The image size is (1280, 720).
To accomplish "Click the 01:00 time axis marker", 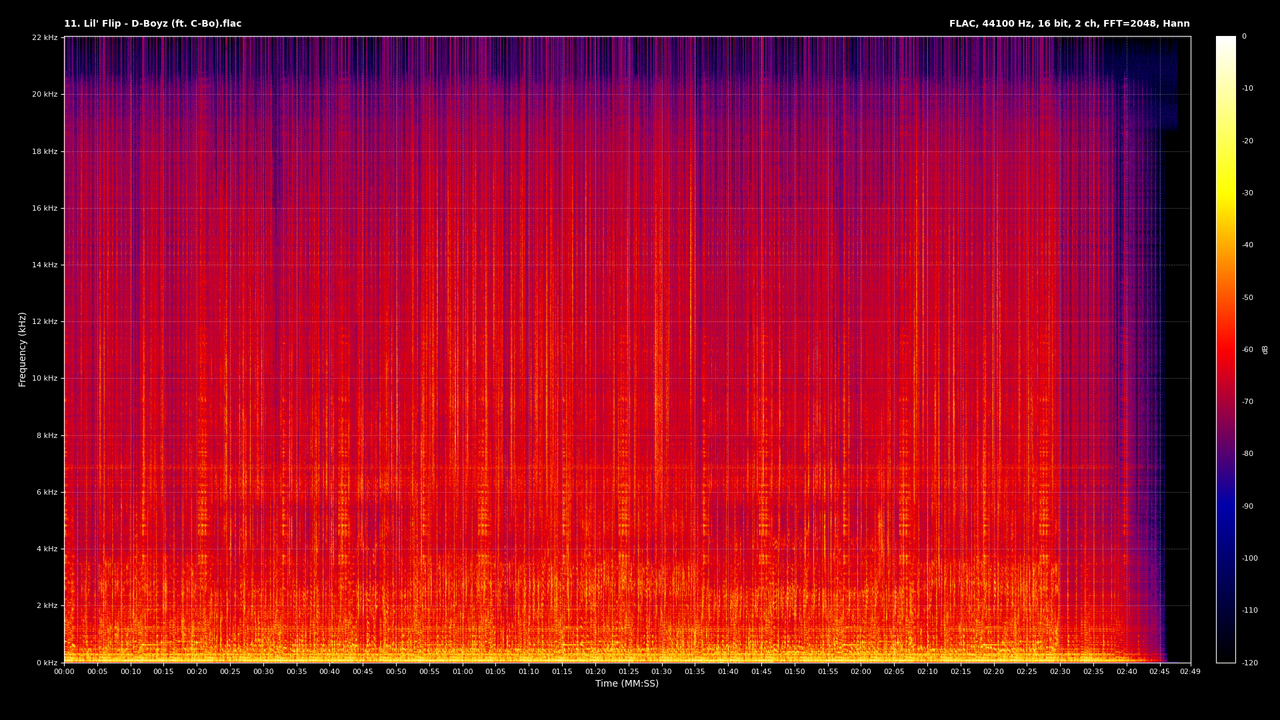I will pyautogui.click(x=462, y=672).
